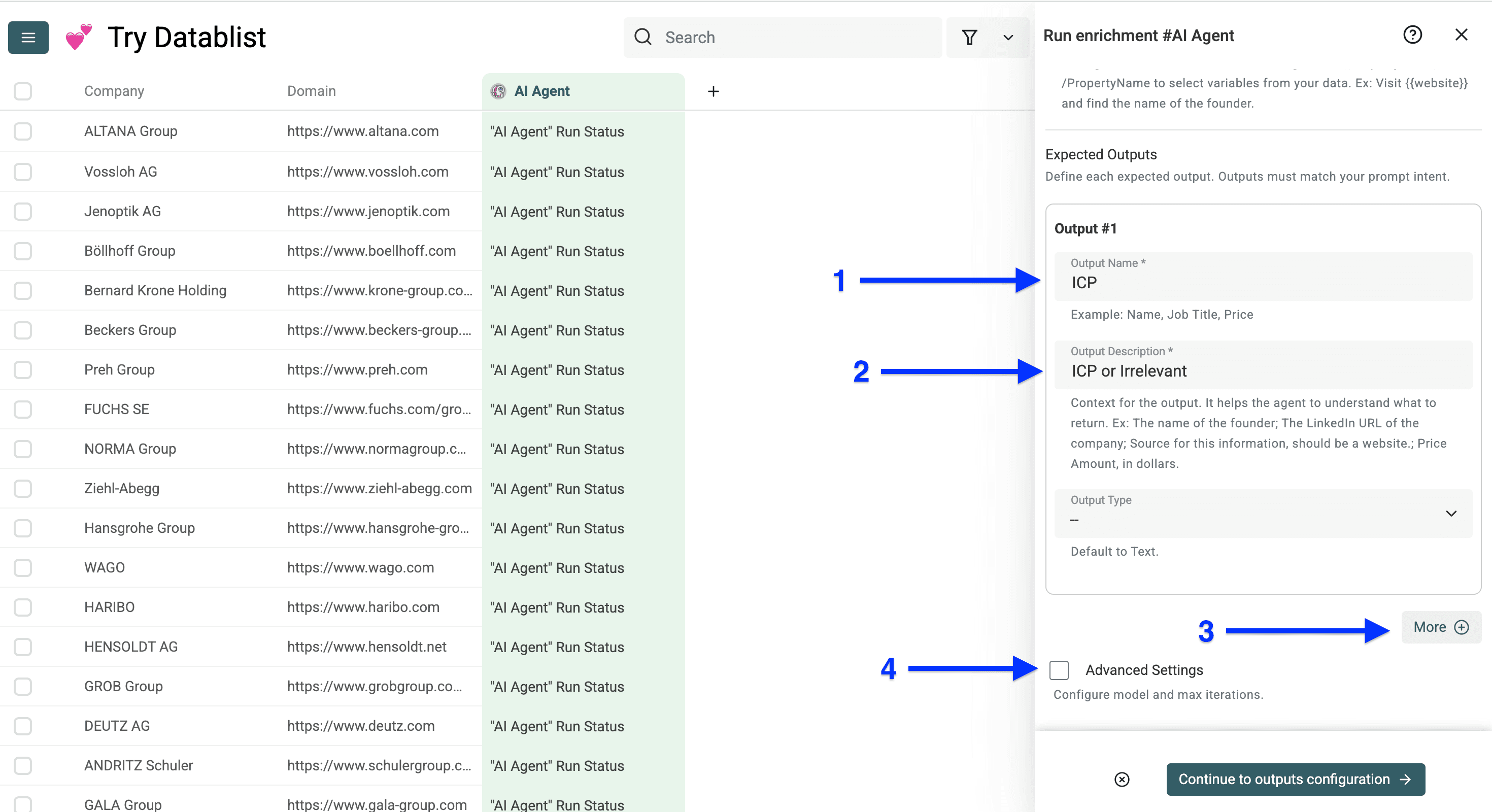This screenshot has height=812, width=1492.
Task: Click the search magnifier icon
Action: [642, 37]
